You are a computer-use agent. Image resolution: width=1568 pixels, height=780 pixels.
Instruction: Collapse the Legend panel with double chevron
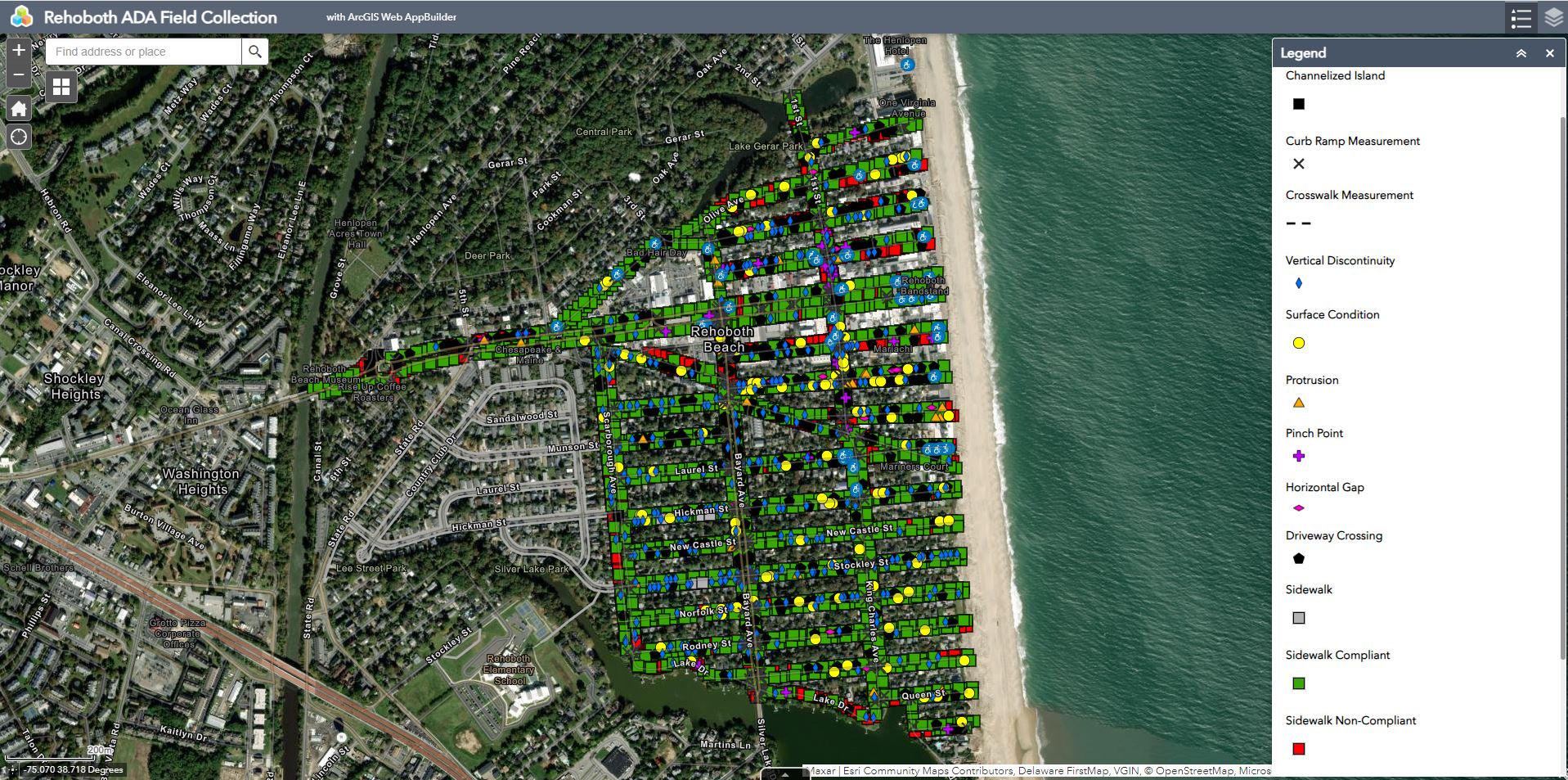point(1521,53)
